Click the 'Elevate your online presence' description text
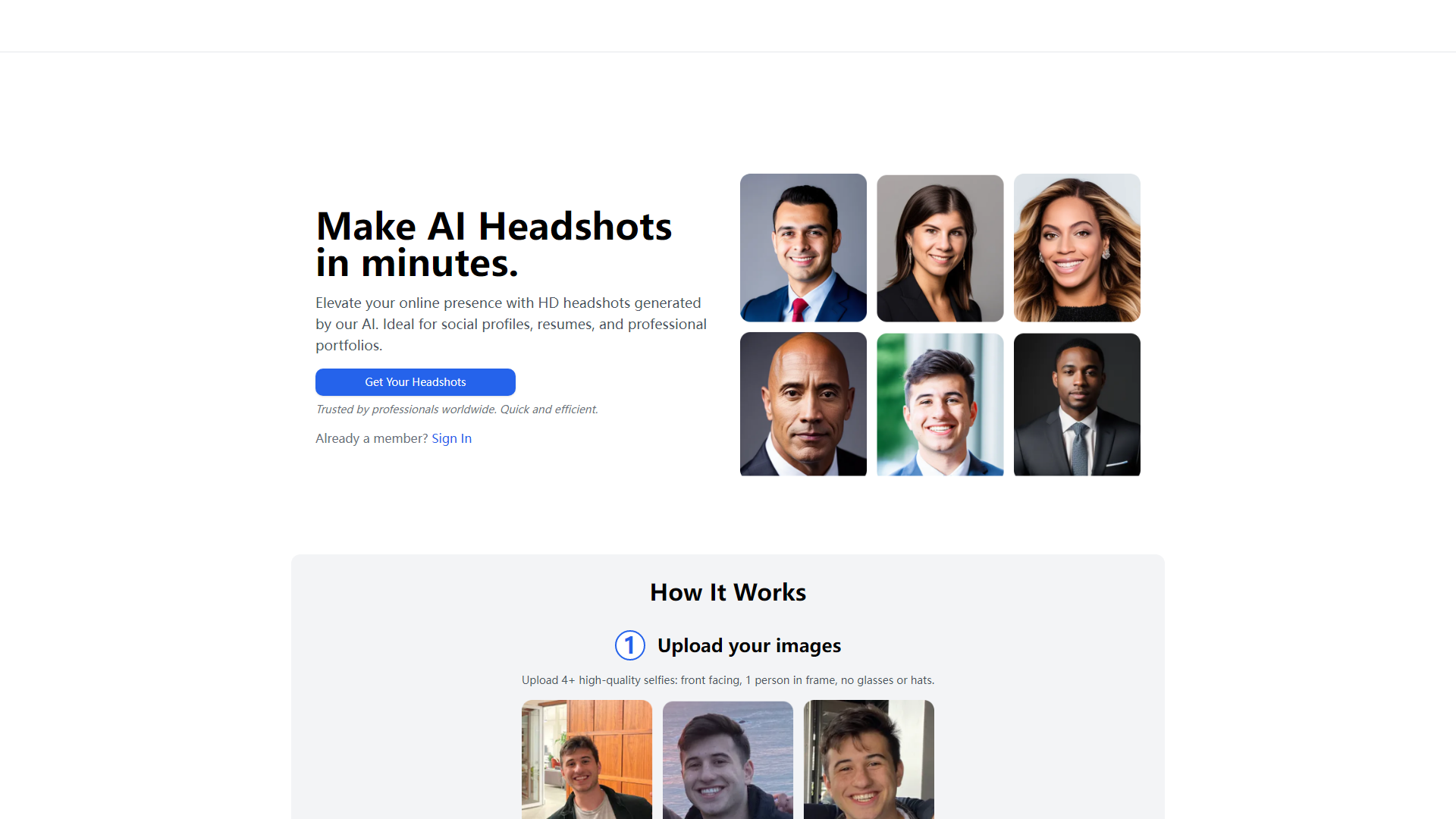This screenshot has height=819, width=1456. coord(511,322)
